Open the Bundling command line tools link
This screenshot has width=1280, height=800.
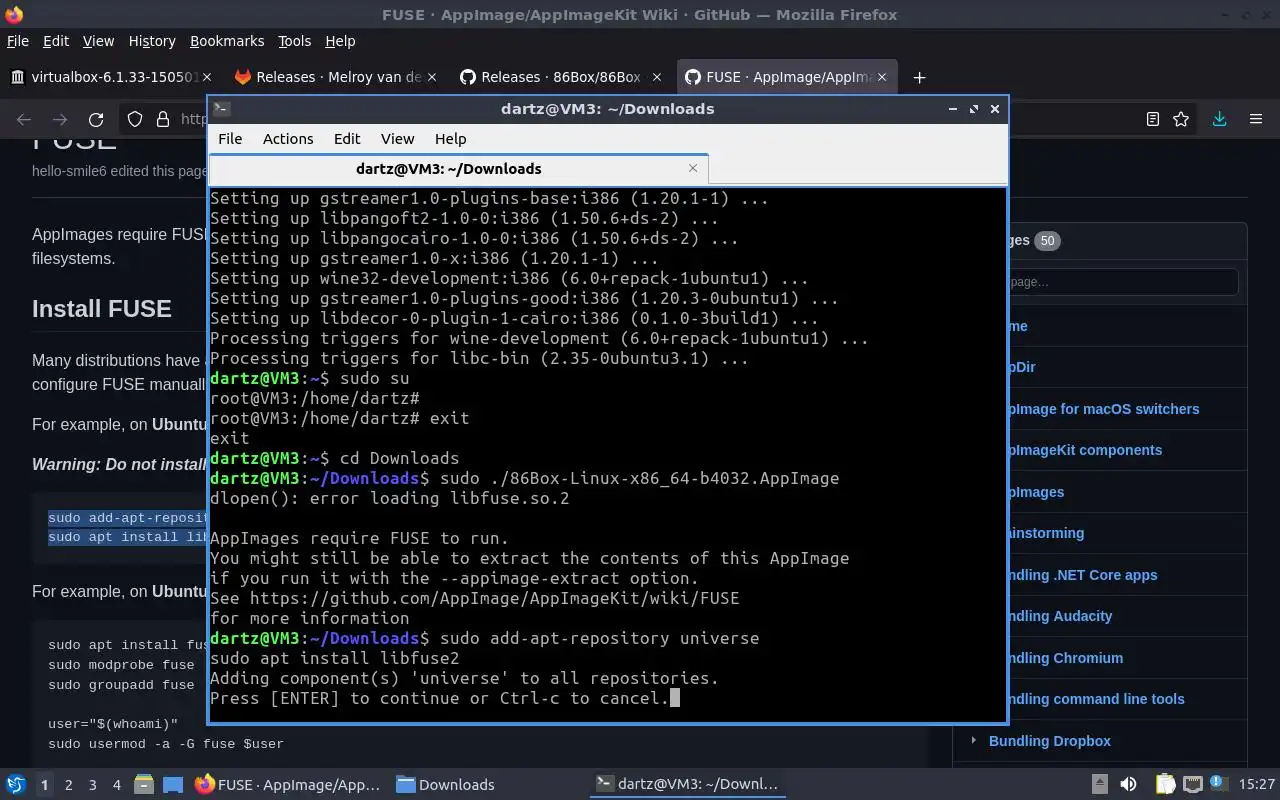coord(1096,699)
